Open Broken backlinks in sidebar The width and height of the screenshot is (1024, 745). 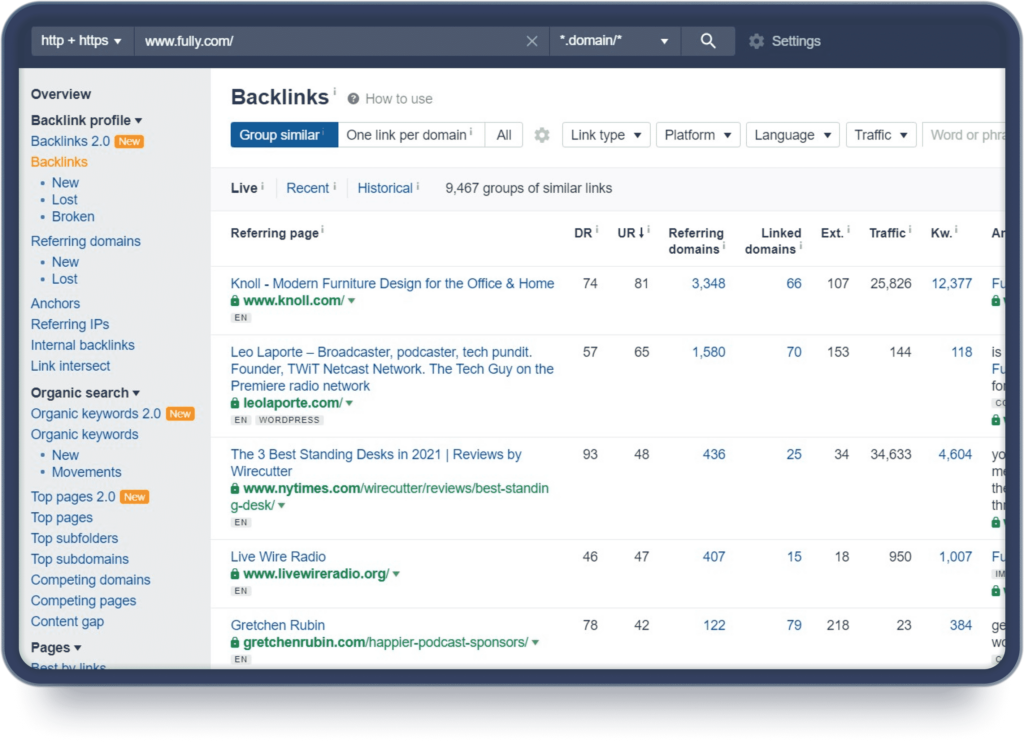tap(73, 217)
